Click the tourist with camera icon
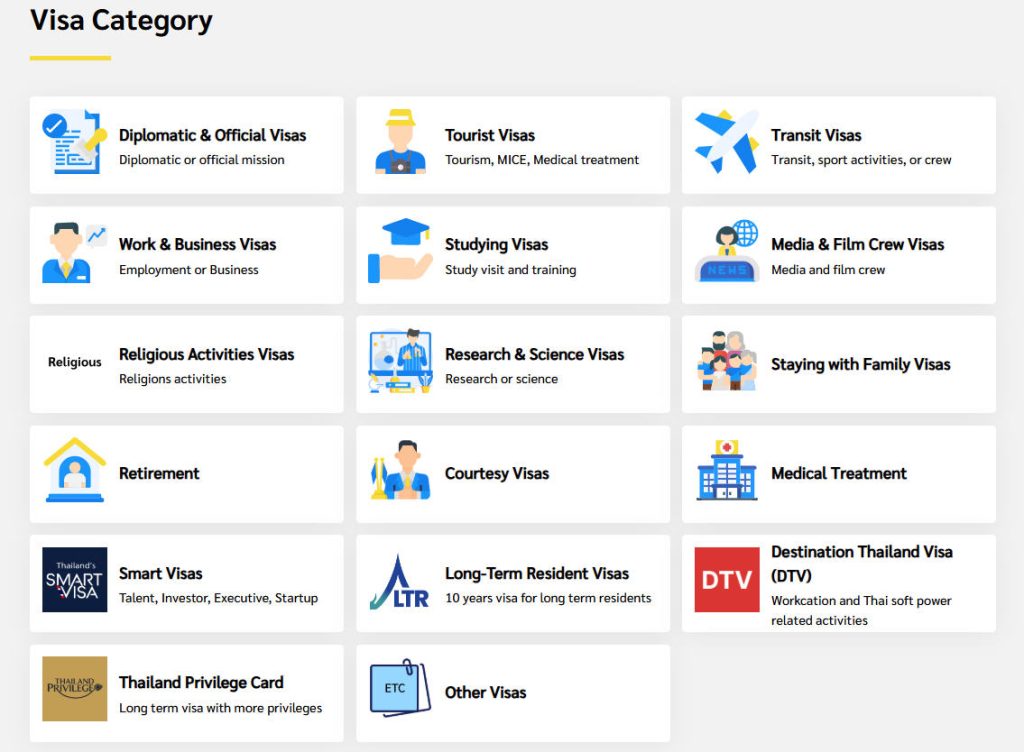Image resolution: width=1024 pixels, height=752 pixels. click(400, 142)
